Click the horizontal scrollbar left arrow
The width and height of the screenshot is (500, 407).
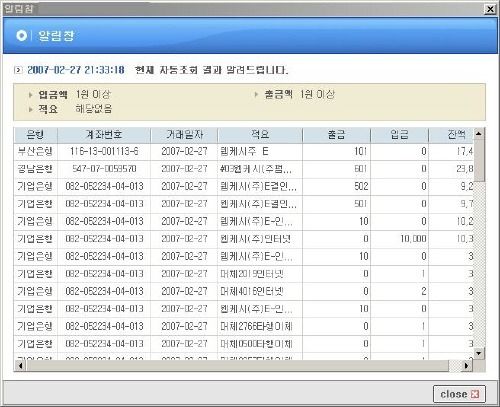[20, 366]
